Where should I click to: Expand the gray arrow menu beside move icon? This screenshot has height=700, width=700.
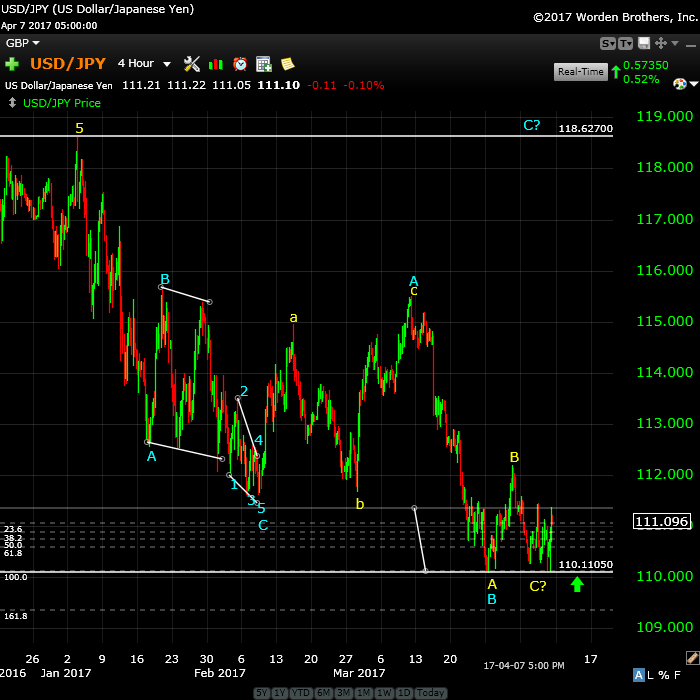click(675, 43)
